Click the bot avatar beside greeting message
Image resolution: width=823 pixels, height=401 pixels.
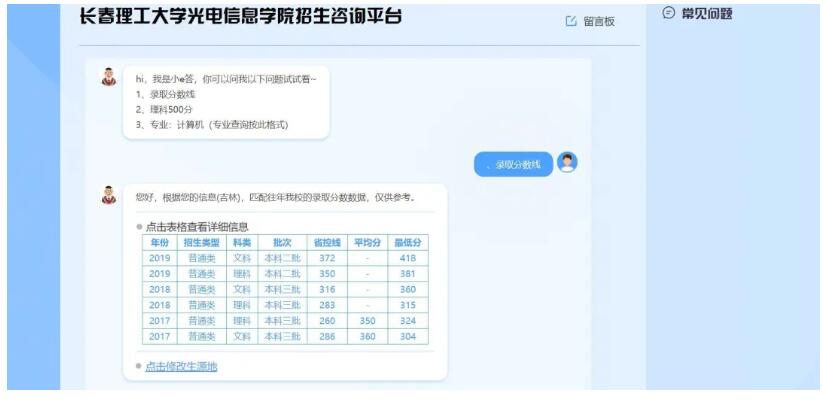109,77
